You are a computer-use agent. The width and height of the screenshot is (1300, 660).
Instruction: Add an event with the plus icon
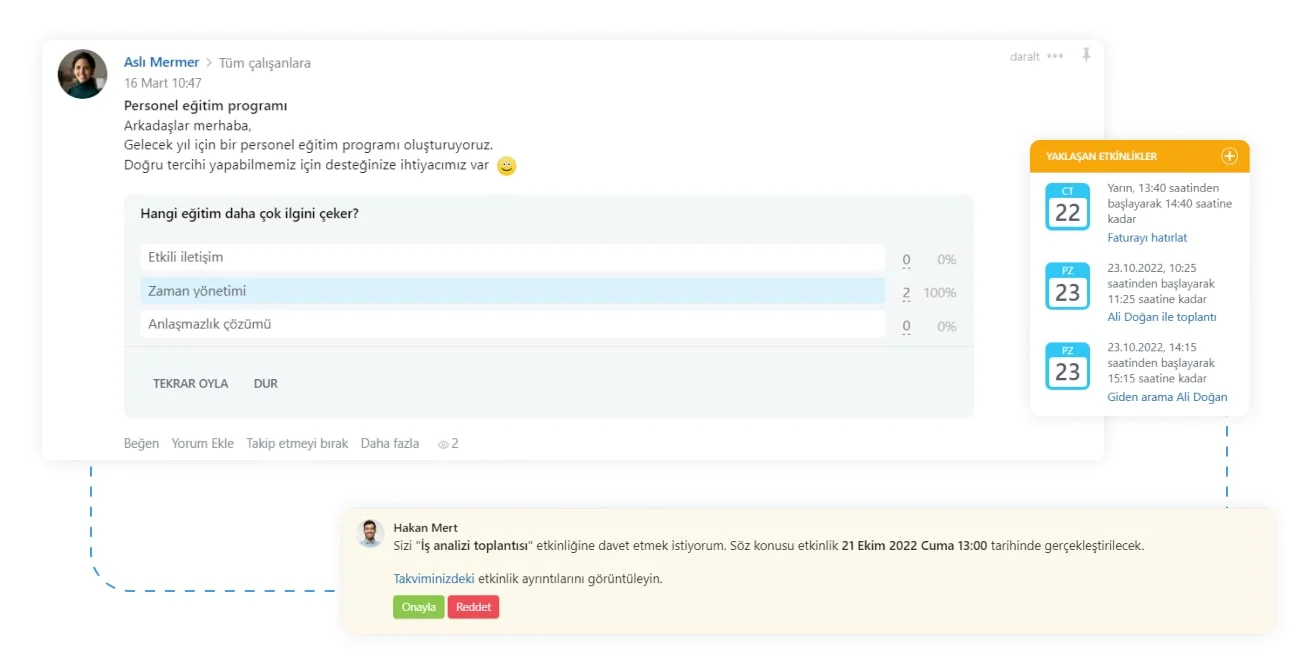(1229, 156)
